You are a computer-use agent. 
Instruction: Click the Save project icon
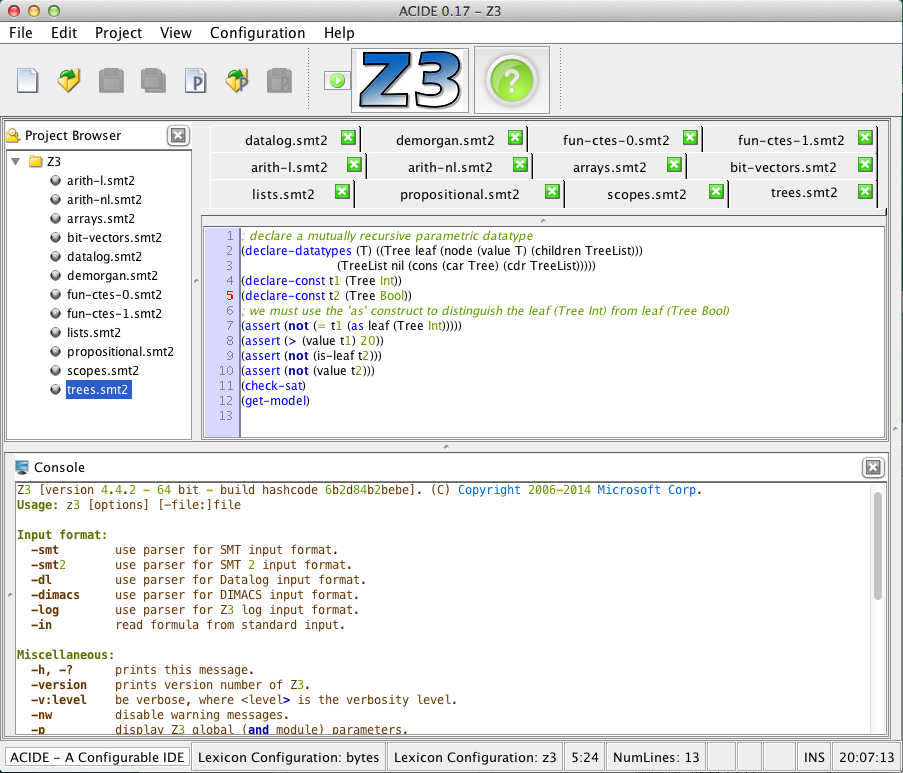tap(279, 81)
